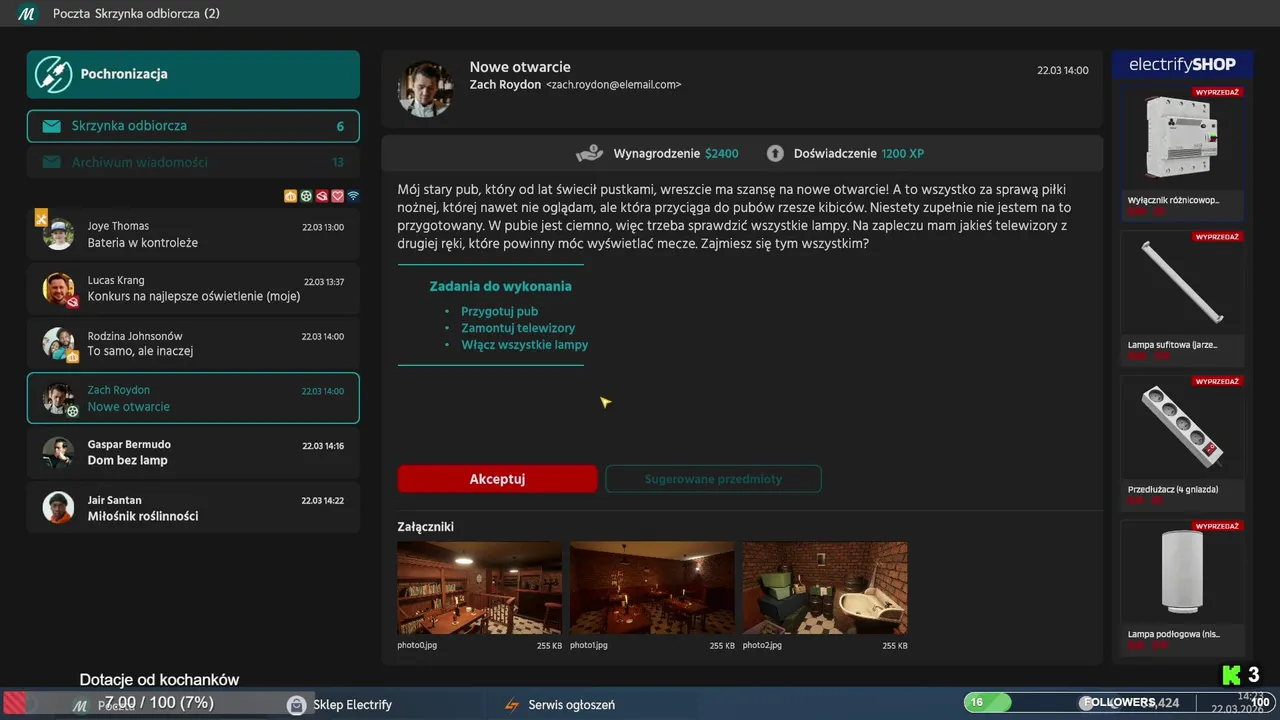Click the Doświadczenie arrow-up icon
The image size is (1280, 720).
(775, 154)
